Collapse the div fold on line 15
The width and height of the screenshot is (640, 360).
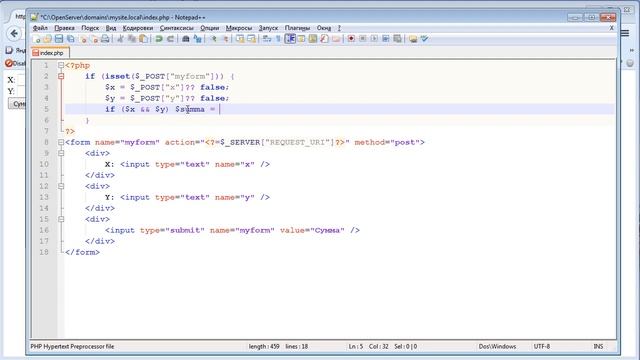tap(61, 219)
